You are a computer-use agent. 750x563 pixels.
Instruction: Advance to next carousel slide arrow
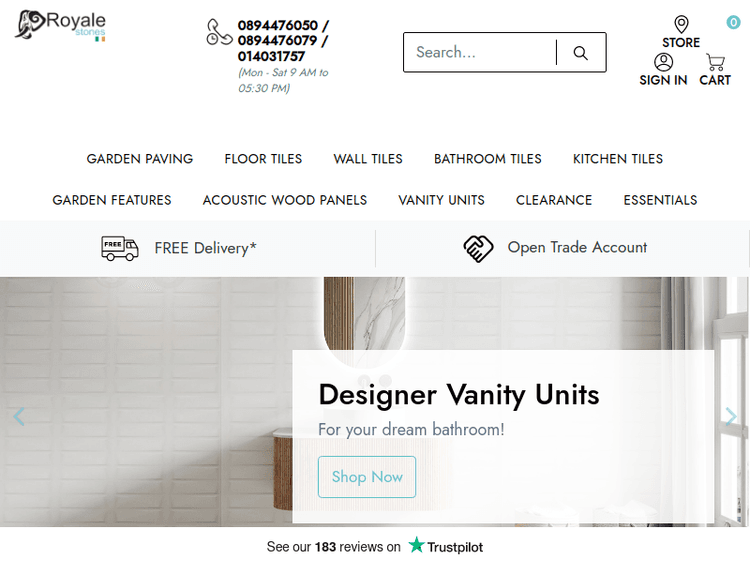coord(730,417)
